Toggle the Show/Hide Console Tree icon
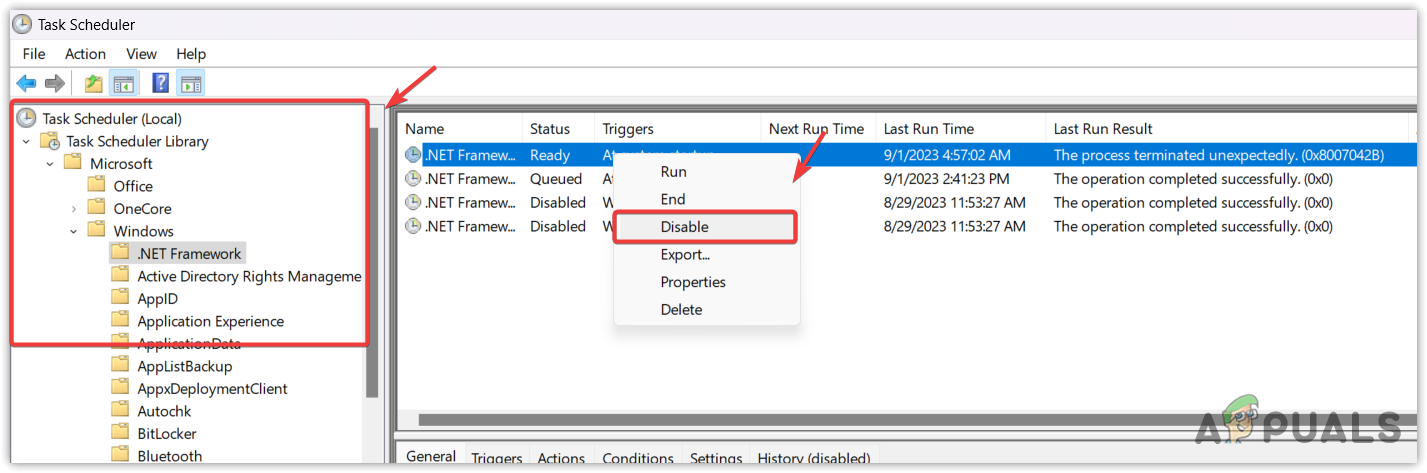1427x473 pixels. coord(124,83)
